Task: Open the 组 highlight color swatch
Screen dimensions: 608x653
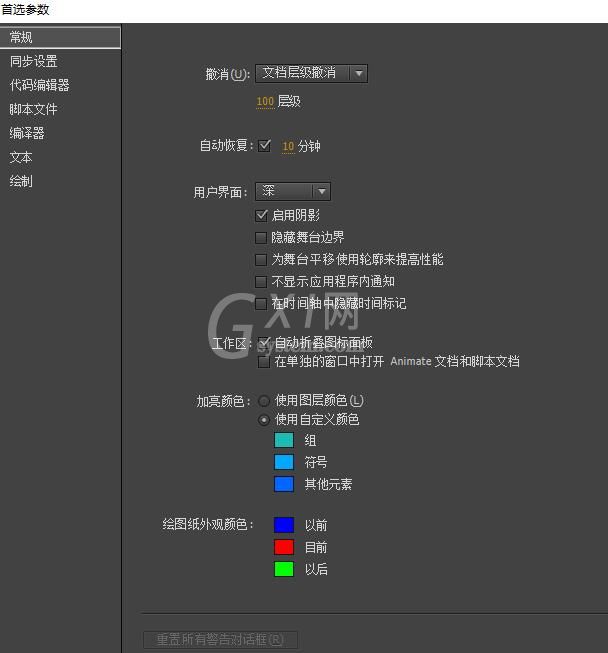Action: point(284,440)
